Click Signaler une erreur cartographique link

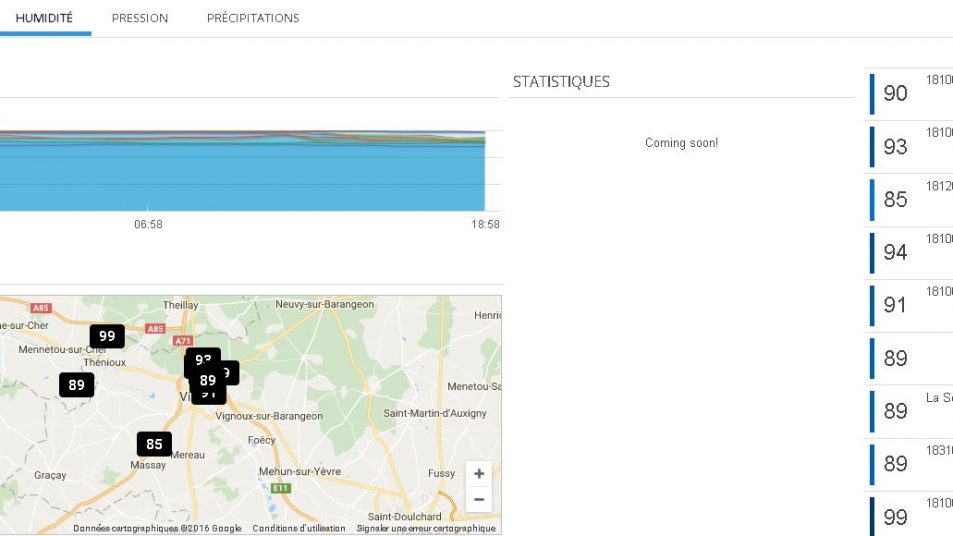click(x=426, y=528)
